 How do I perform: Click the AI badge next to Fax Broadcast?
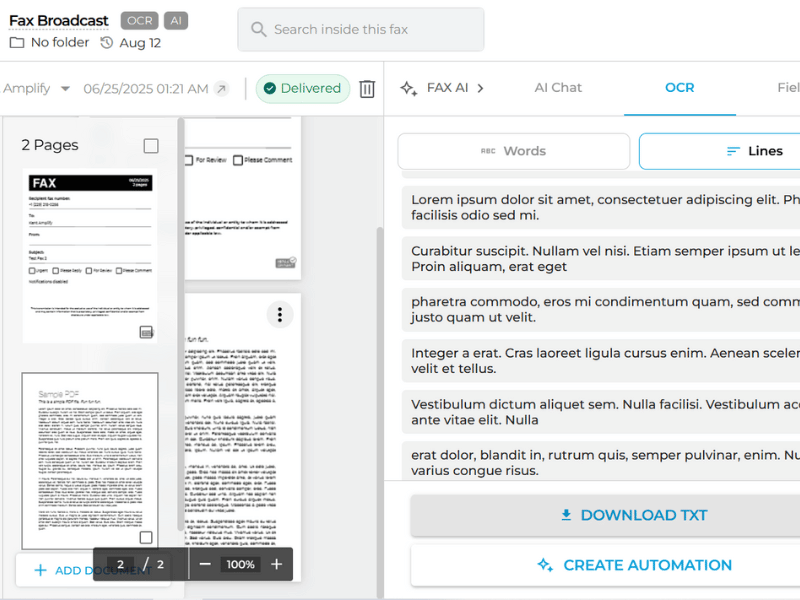[x=176, y=21]
